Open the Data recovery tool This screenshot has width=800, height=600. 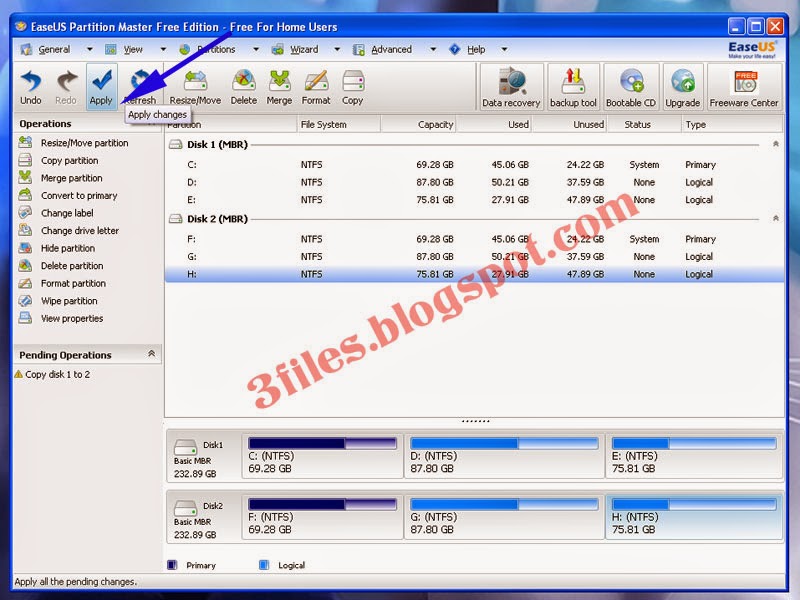pos(511,87)
